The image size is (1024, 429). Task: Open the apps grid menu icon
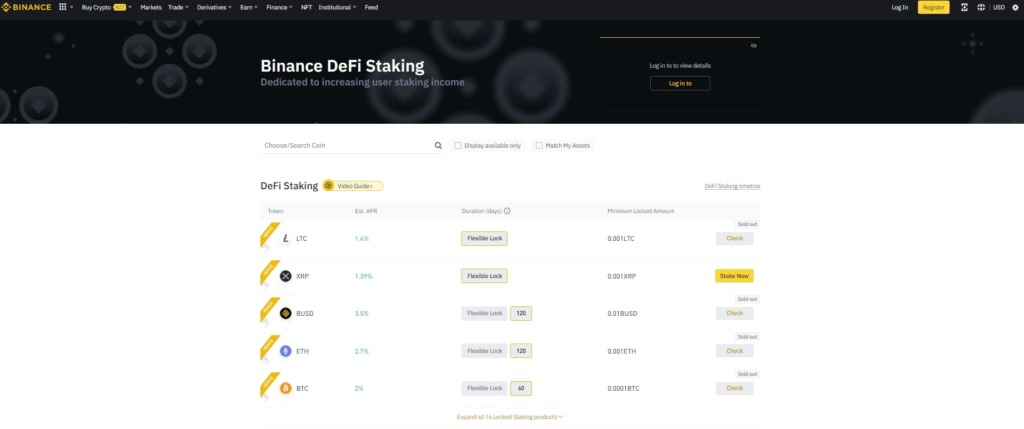point(63,7)
